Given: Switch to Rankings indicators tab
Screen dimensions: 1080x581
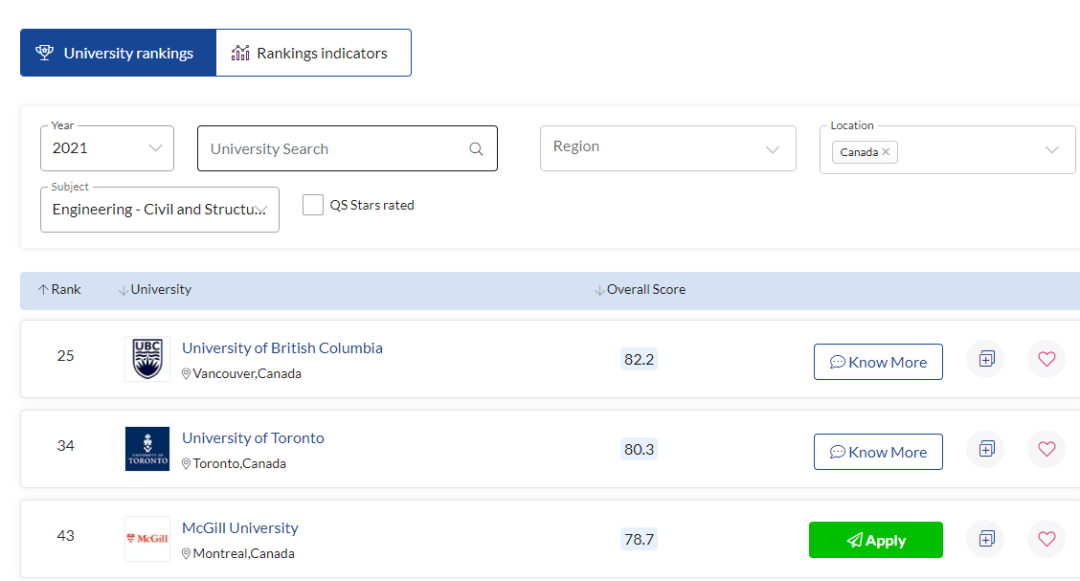Looking at the screenshot, I should coord(313,53).
